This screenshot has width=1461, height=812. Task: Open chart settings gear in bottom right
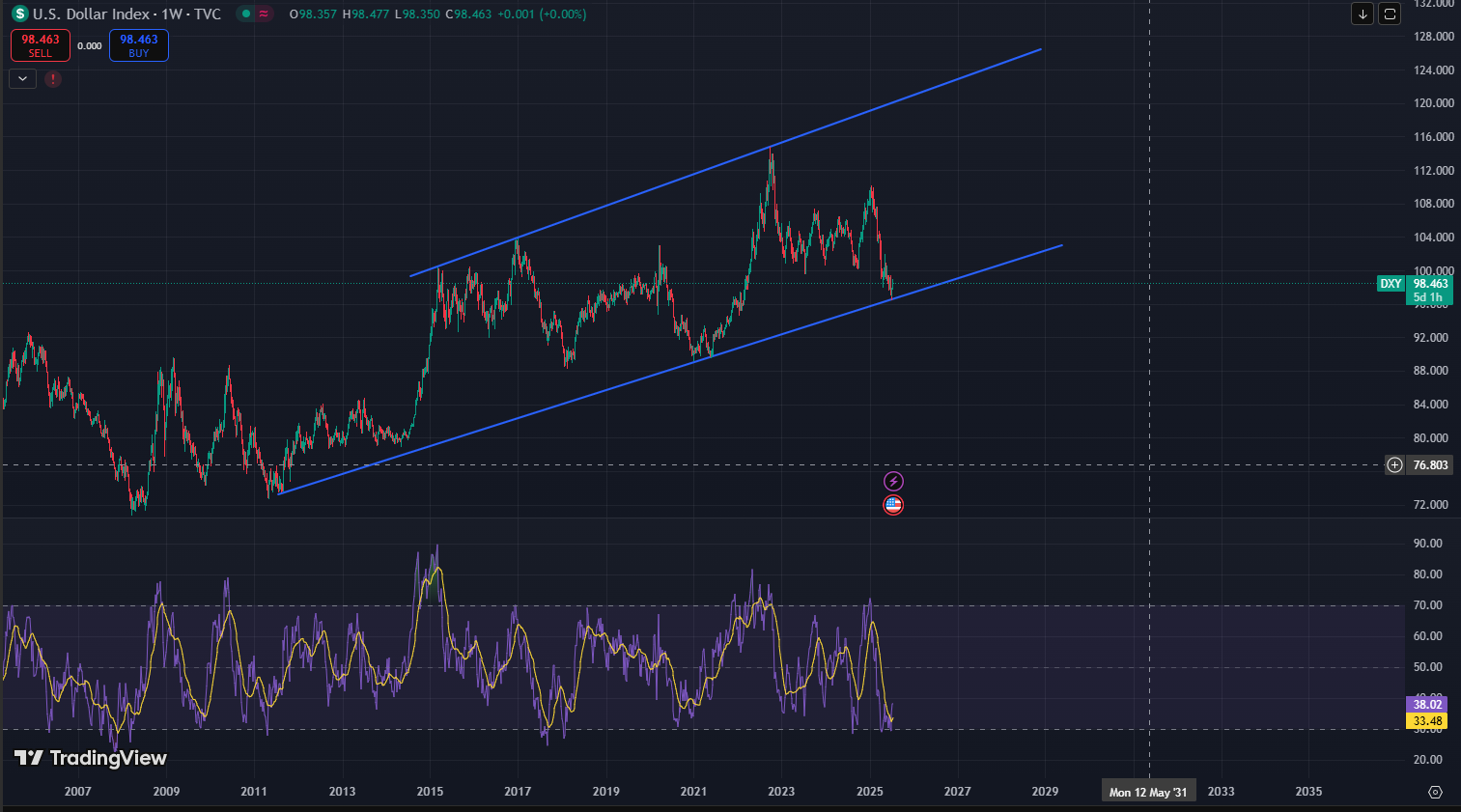[x=1435, y=792]
